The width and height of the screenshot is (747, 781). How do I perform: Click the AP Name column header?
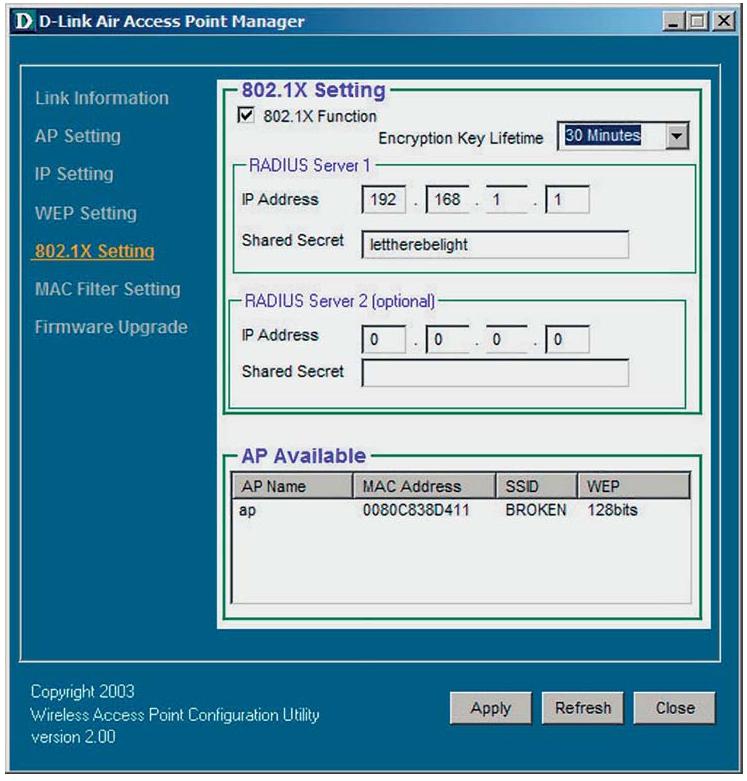coord(292,486)
